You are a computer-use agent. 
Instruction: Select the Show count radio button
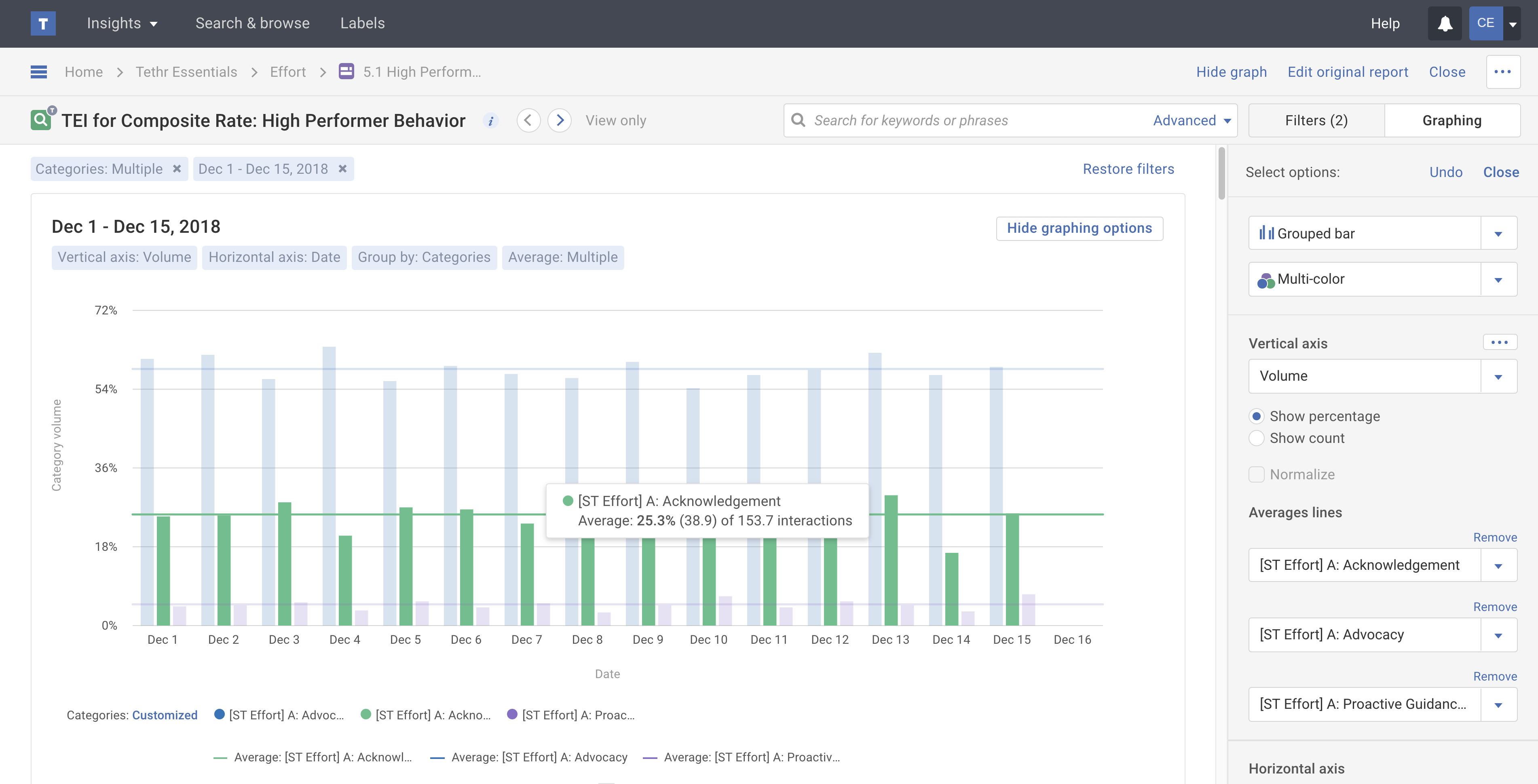(x=1257, y=438)
